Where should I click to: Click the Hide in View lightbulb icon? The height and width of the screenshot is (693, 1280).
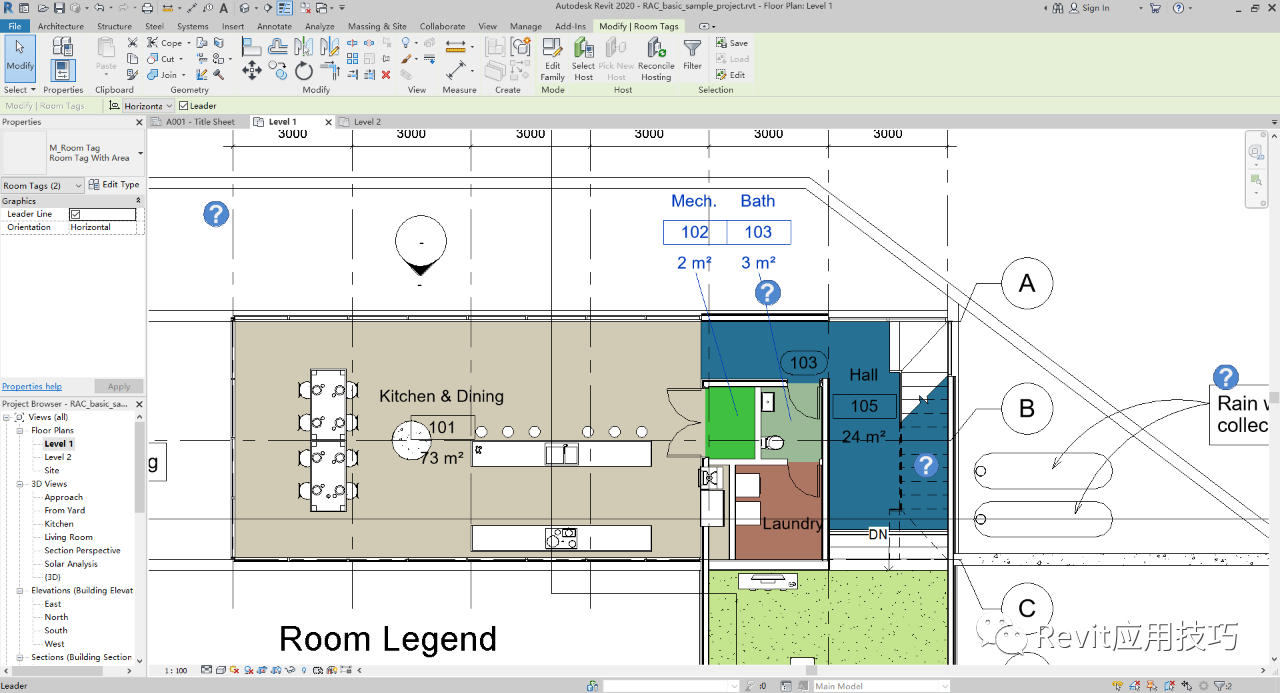[x=406, y=43]
